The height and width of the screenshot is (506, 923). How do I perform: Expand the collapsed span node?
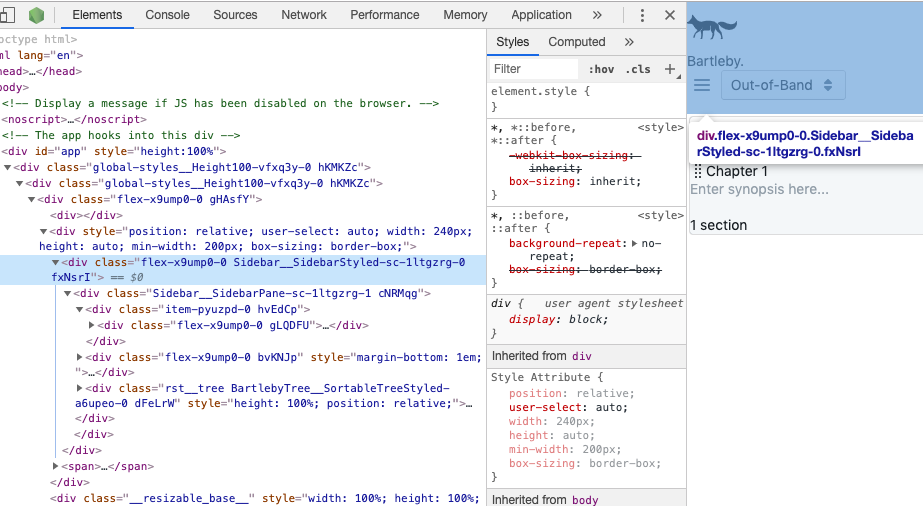point(55,467)
